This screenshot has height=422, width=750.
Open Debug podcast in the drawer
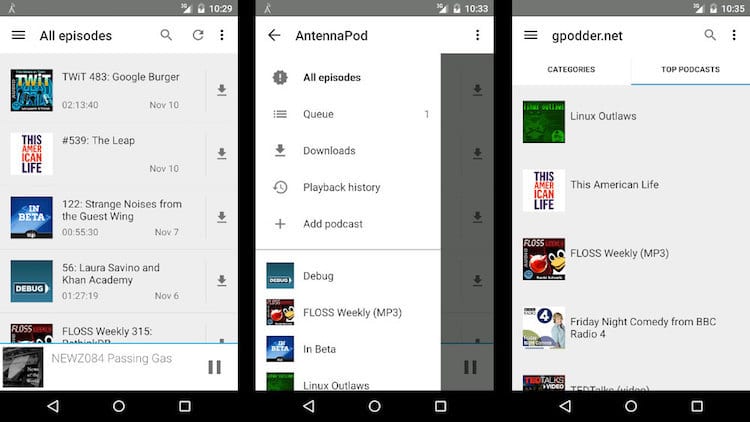click(x=348, y=276)
